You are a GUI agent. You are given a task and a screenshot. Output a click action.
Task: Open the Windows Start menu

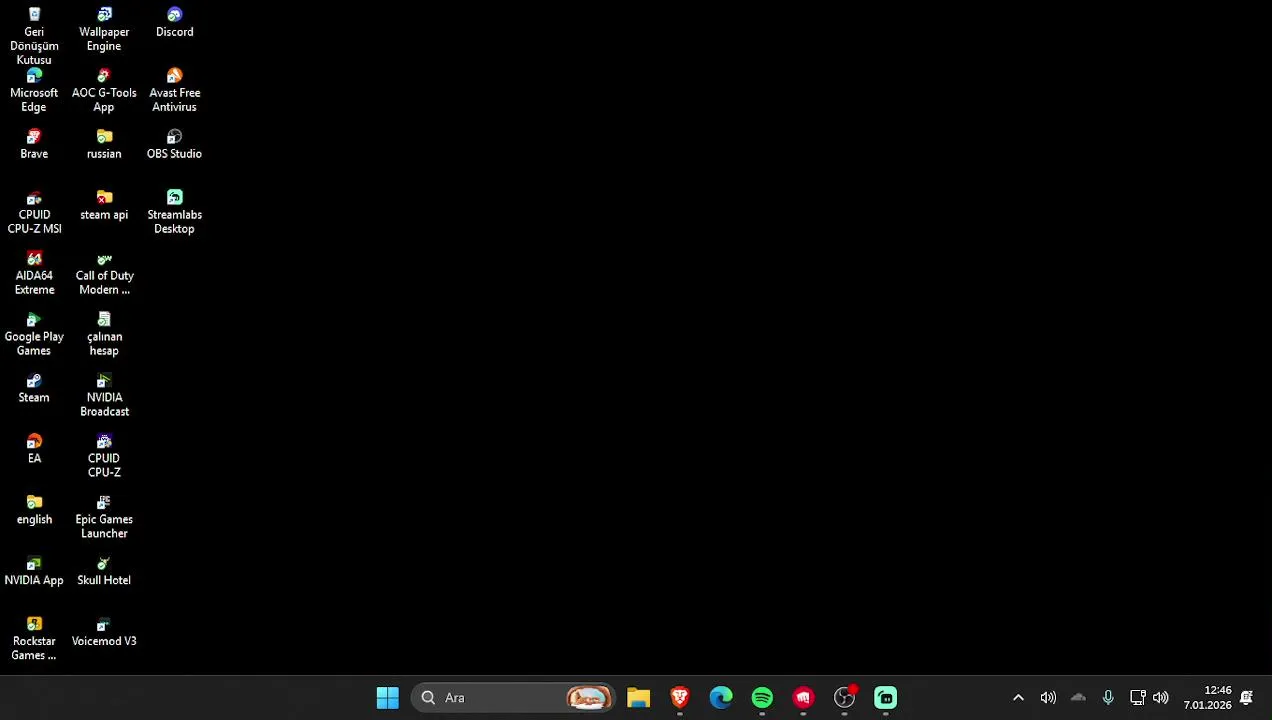click(388, 698)
